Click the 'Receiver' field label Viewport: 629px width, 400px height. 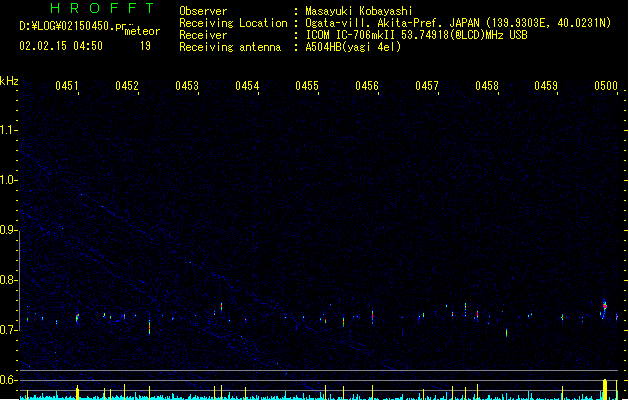coord(203,35)
